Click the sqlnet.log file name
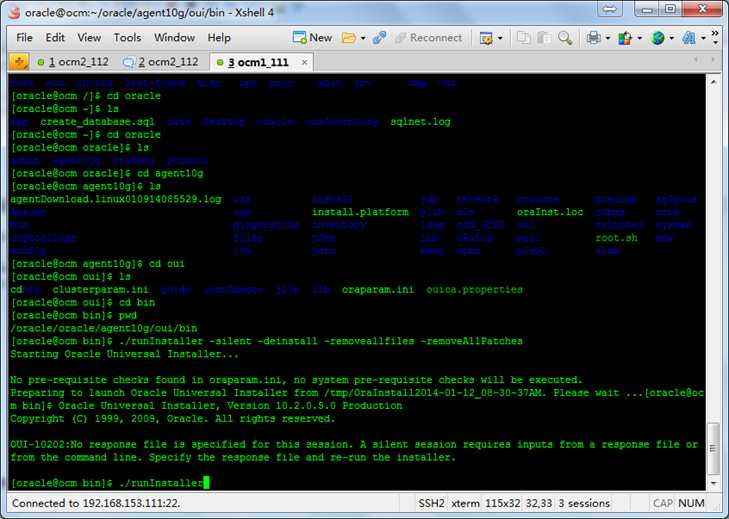 [420, 122]
